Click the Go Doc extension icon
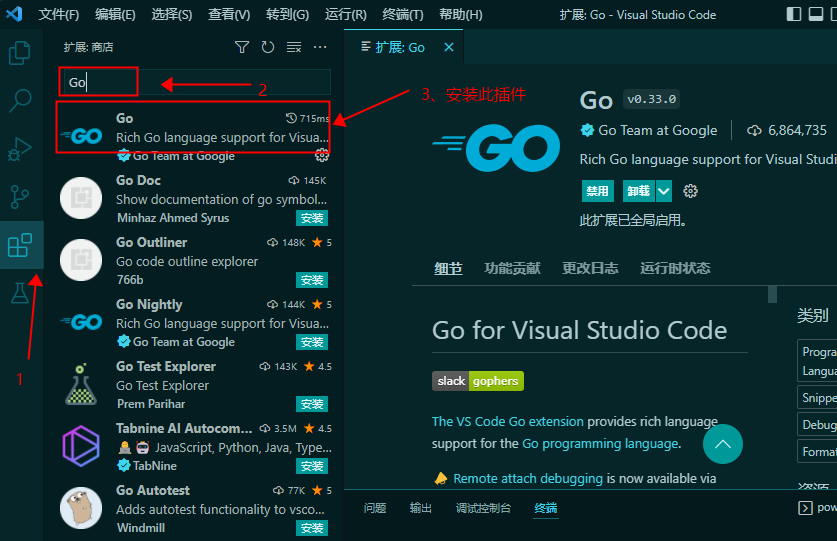Image resolution: width=837 pixels, height=541 pixels. coord(81,198)
